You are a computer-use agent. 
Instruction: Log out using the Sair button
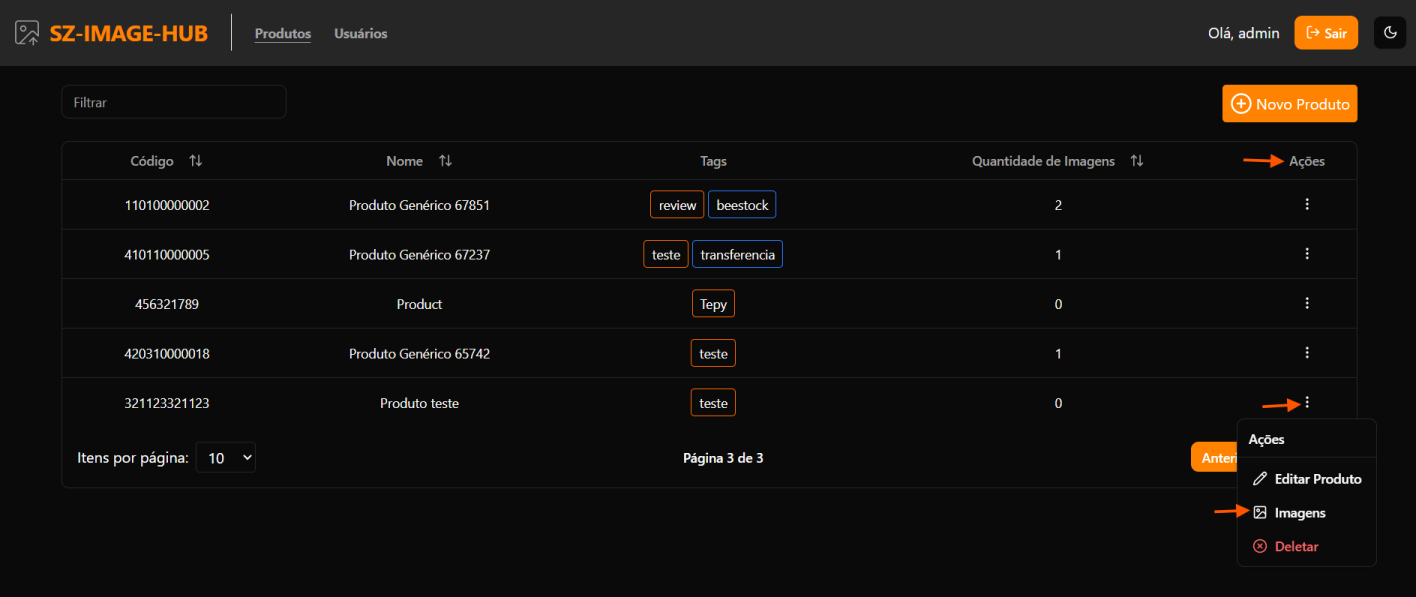[1325, 33]
